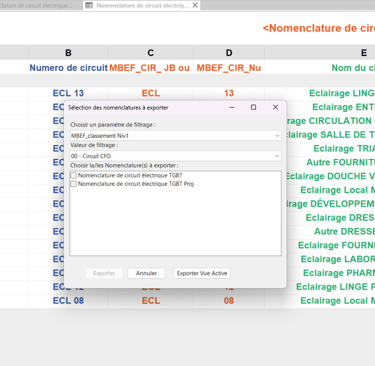The width and height of the screenshot is (375, 366).
Task: Click the Eclairage LABOR cell
Action: tap(331, 259)
